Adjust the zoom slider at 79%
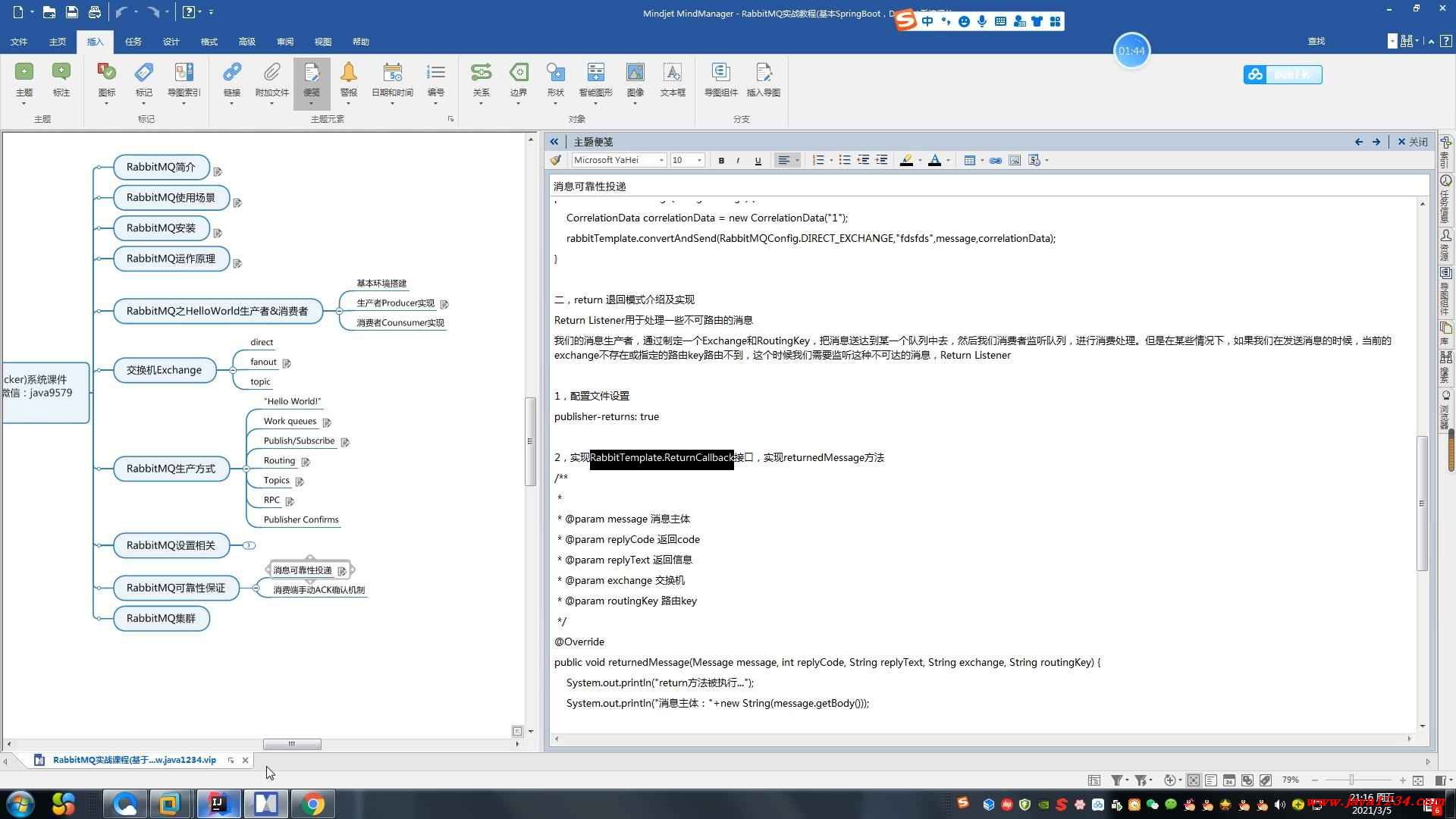This screenshot has width=1456, height=819. 1351,780
